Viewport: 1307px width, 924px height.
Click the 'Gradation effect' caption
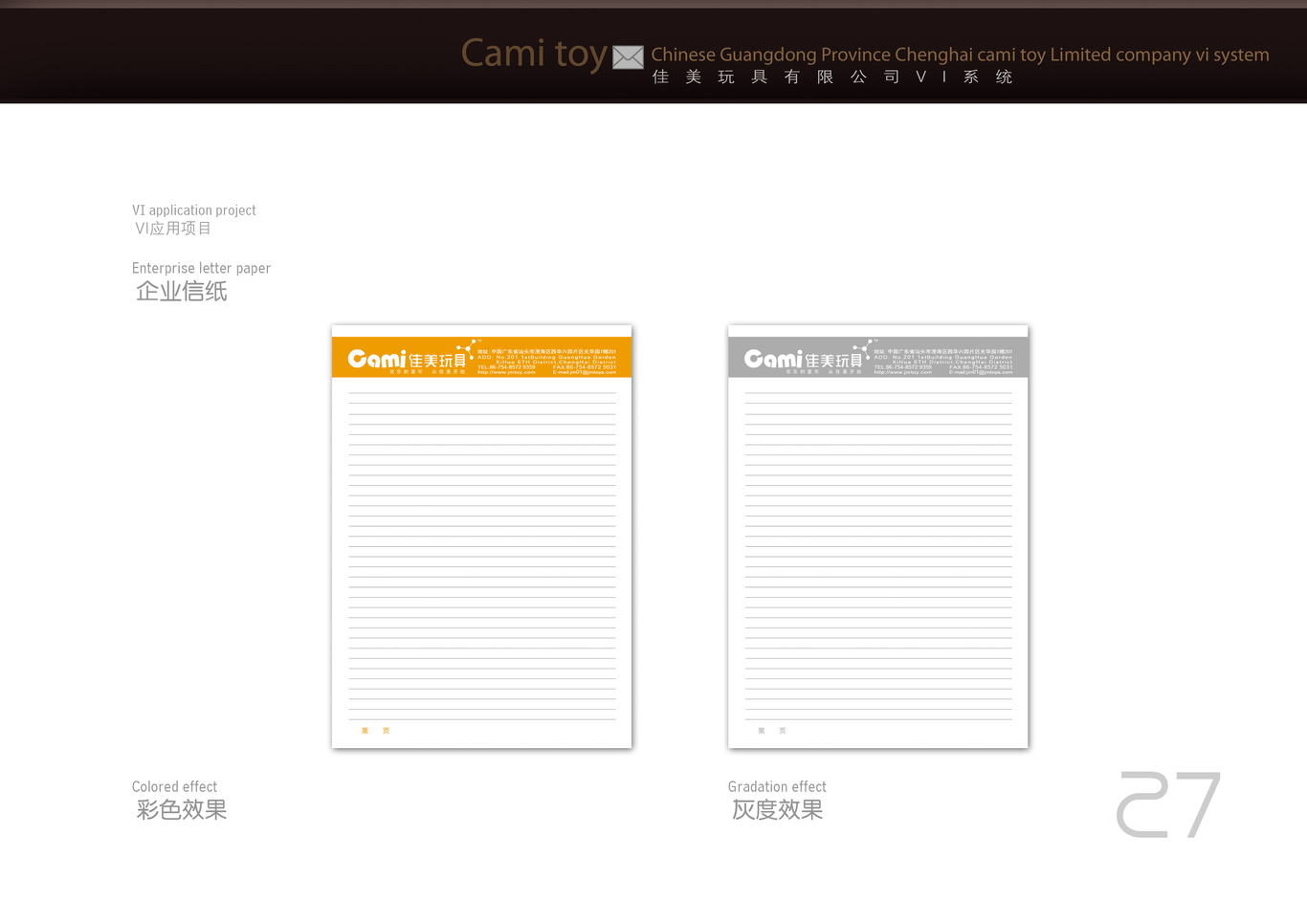(777, 787)
